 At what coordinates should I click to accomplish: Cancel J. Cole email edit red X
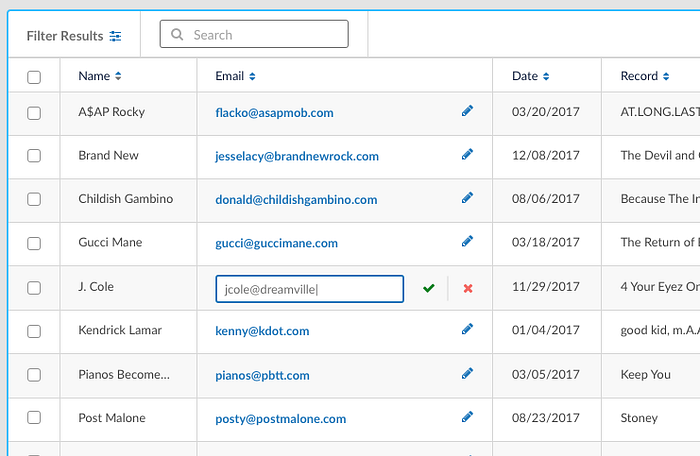point(468,289)
